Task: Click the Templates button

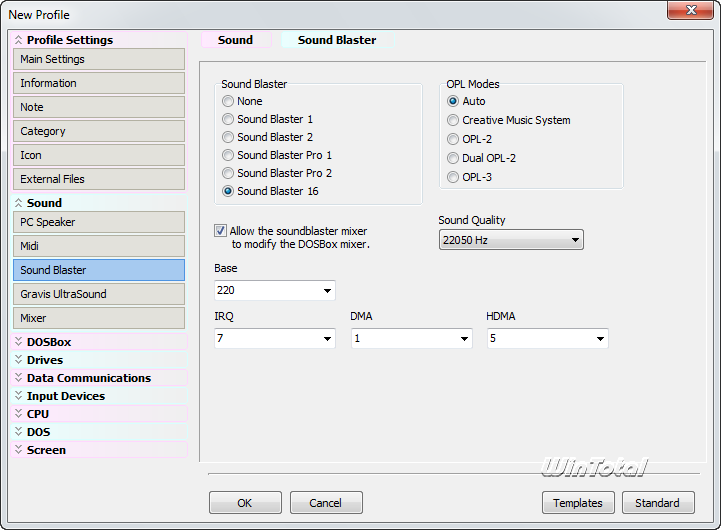Action: click(x=578, y=503)
